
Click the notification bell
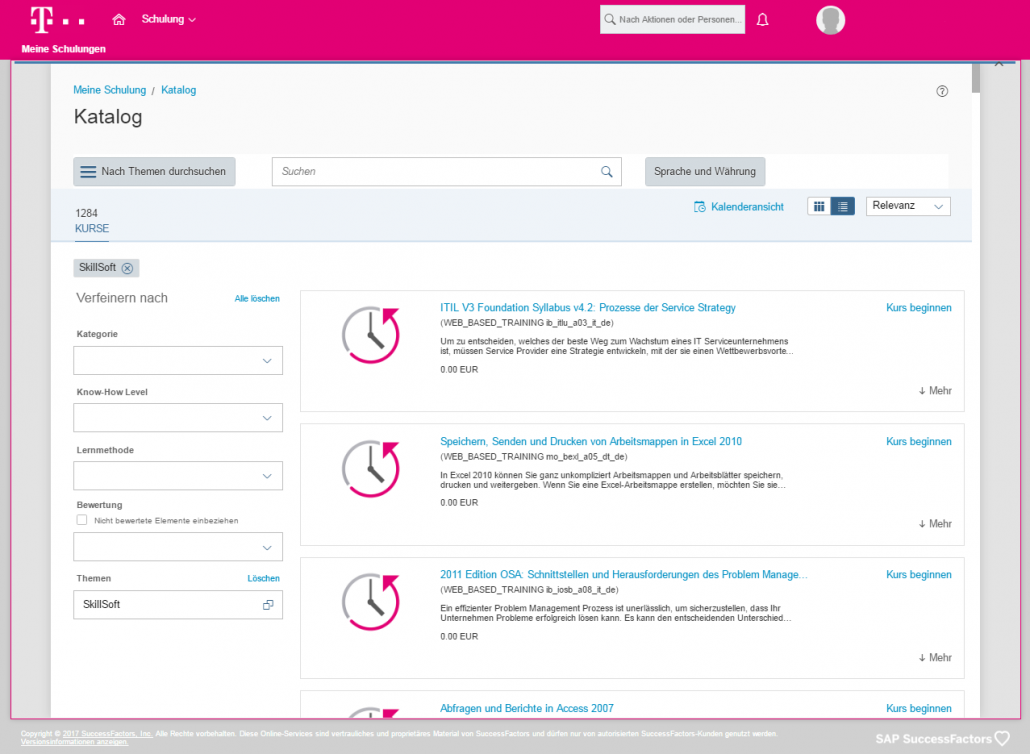(x=762, y=19)
